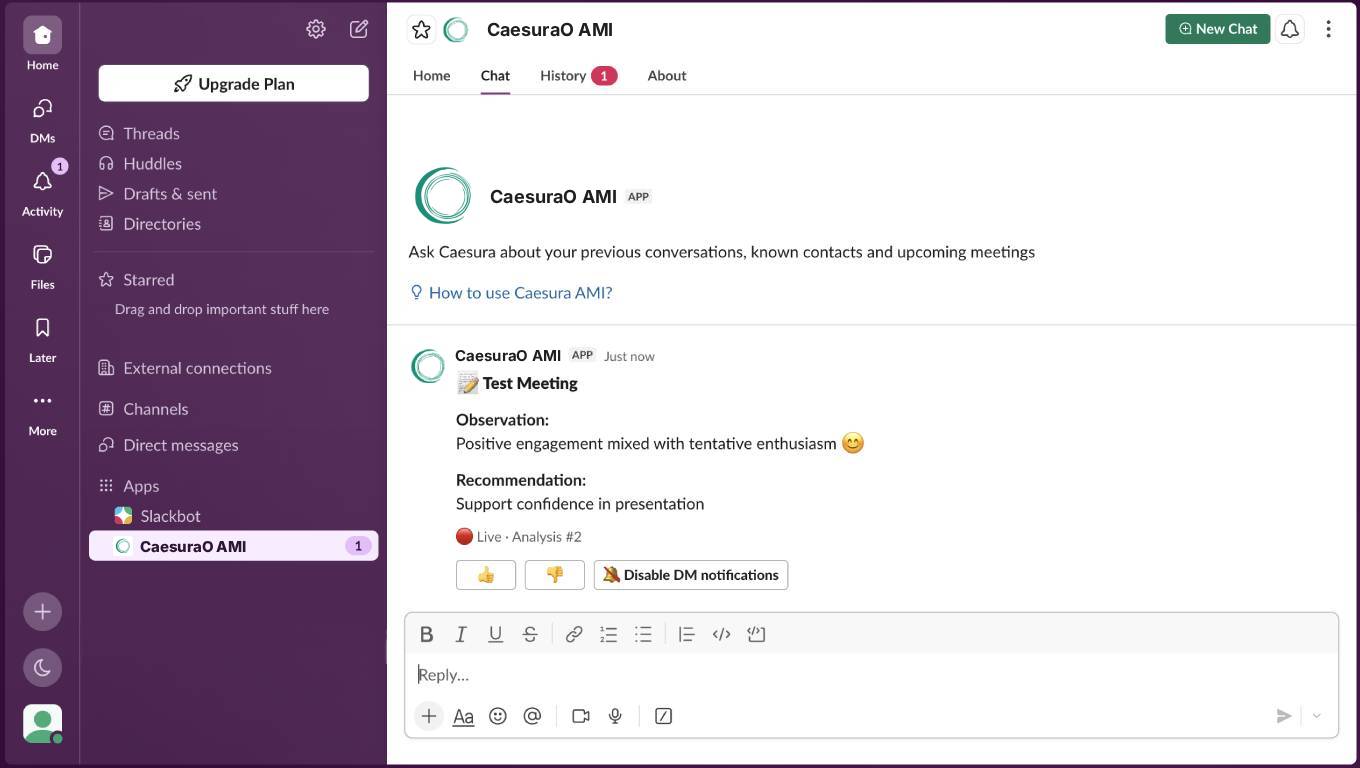Viewport: 1360px width, 768px height.
Task: Toggle the Aa formatting toolbar visibility
Action: tap(463, 716)
